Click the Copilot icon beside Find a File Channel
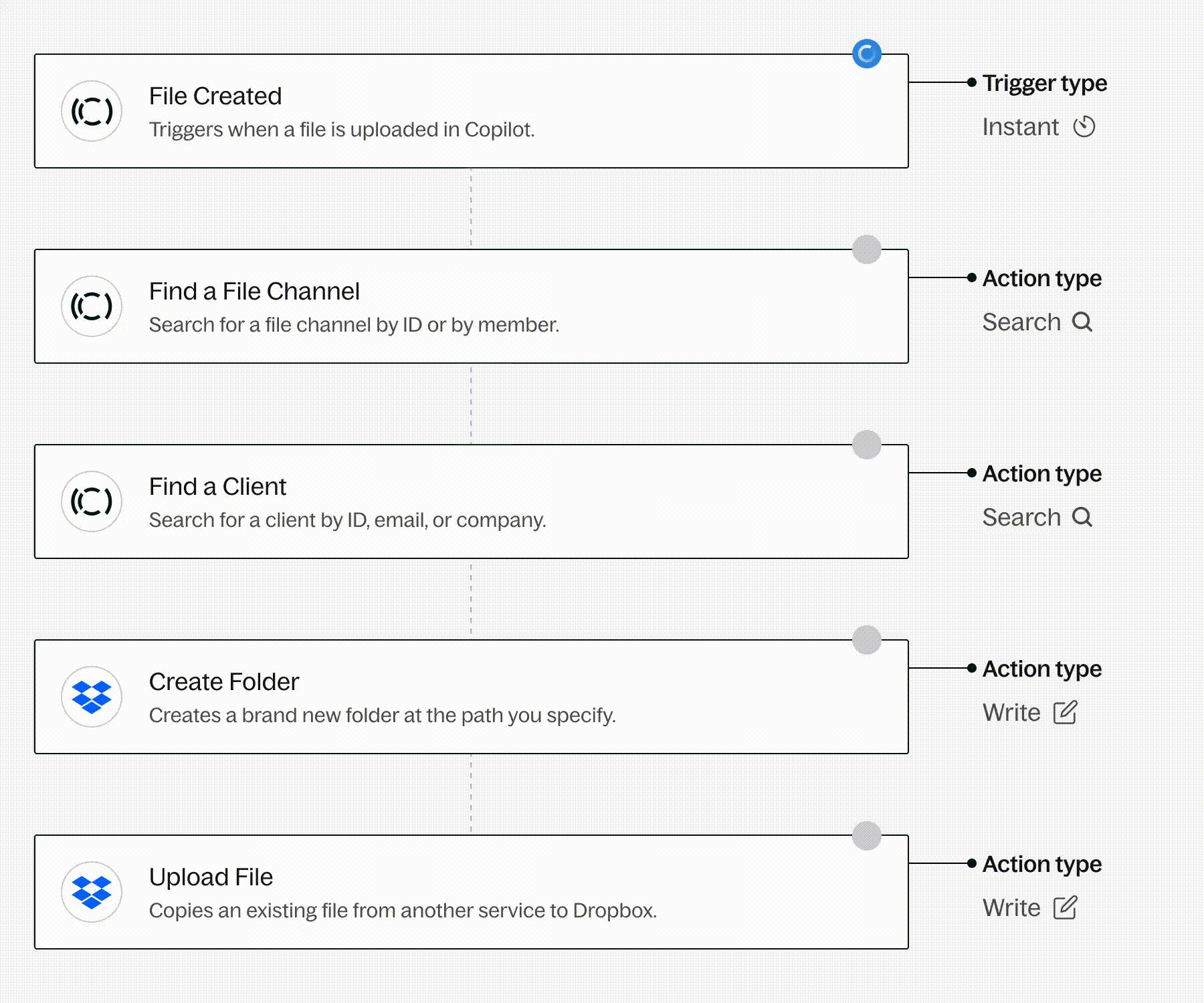Image resolution: width=1204 pixels, height=1003 pixels. coord(92,306)
